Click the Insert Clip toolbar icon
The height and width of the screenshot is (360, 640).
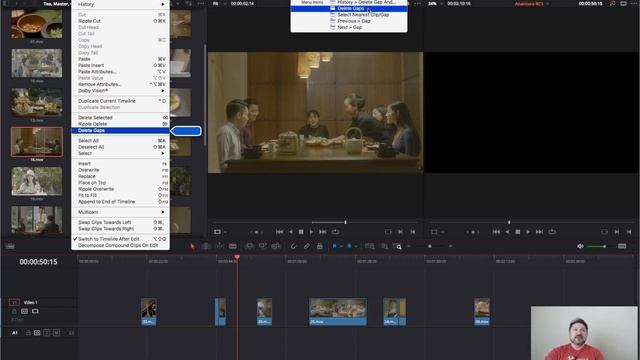coord(249,246)
